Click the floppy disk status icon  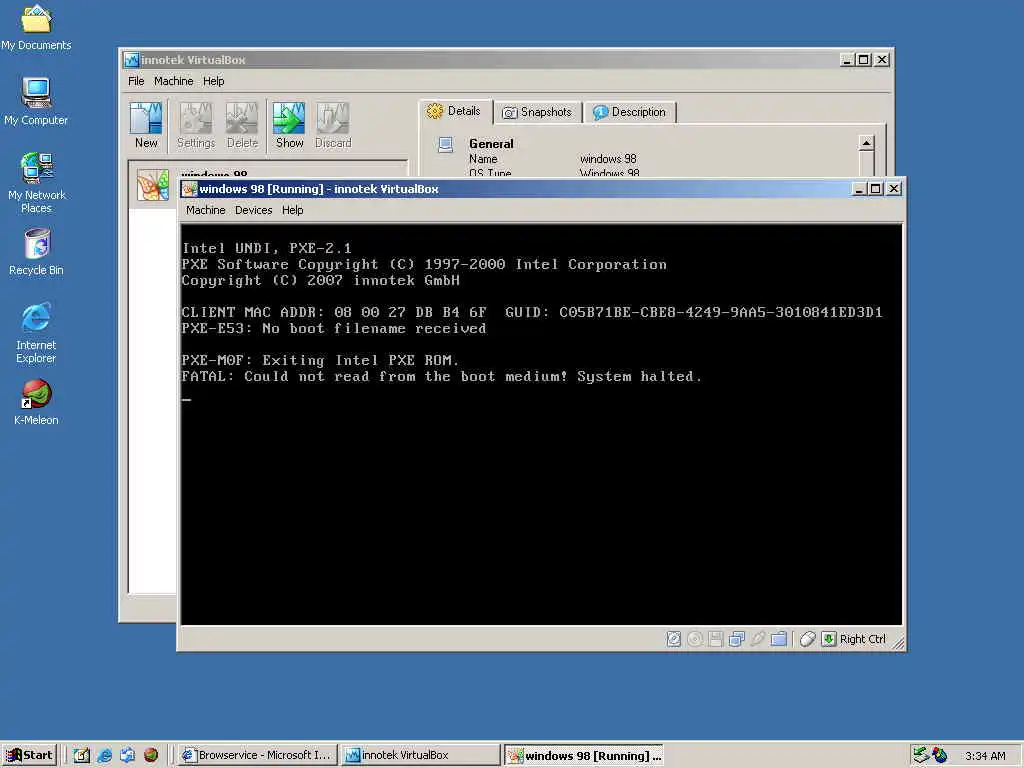716,639
